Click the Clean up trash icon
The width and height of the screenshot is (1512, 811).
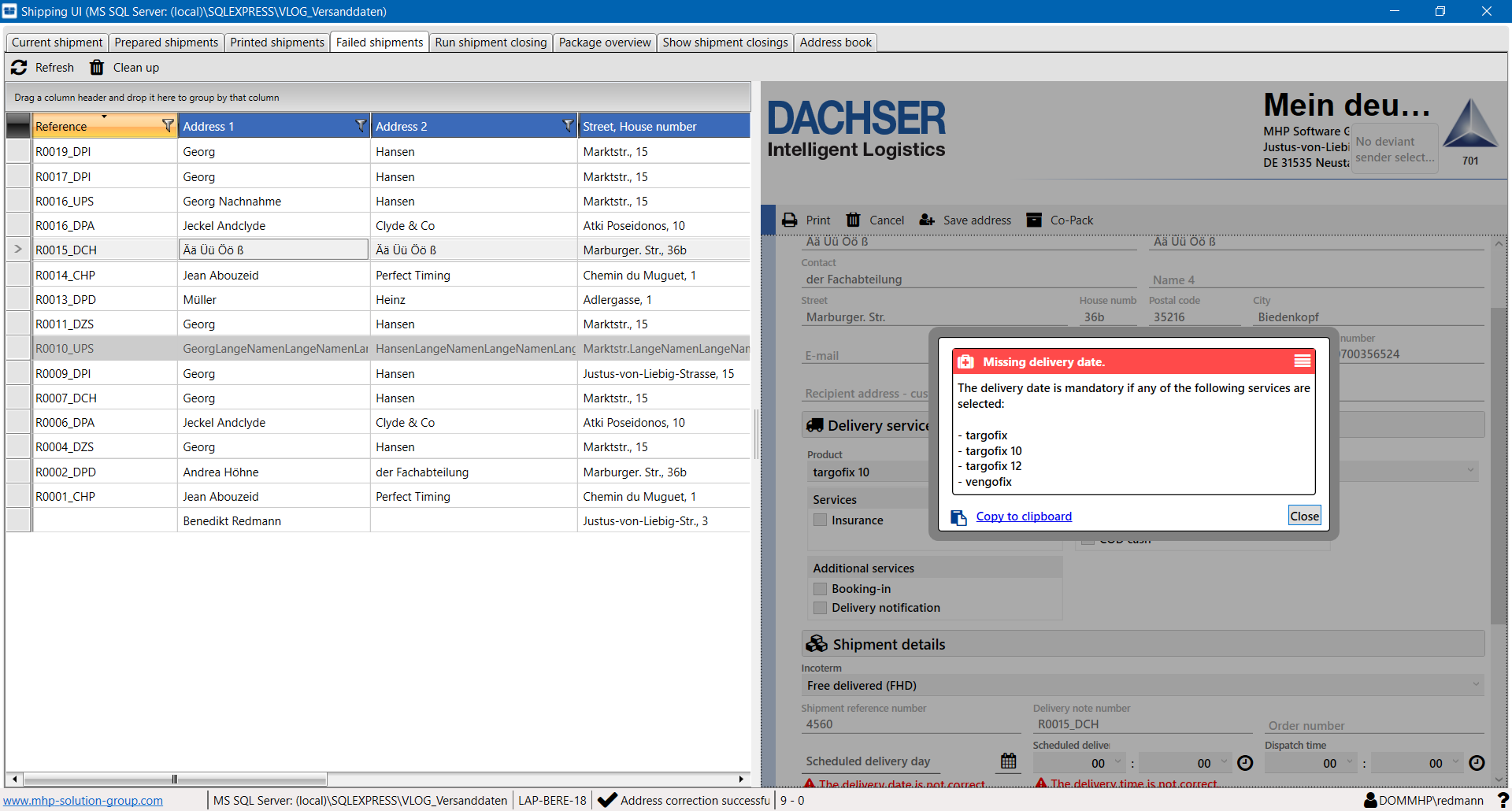[x=97, y=68]
